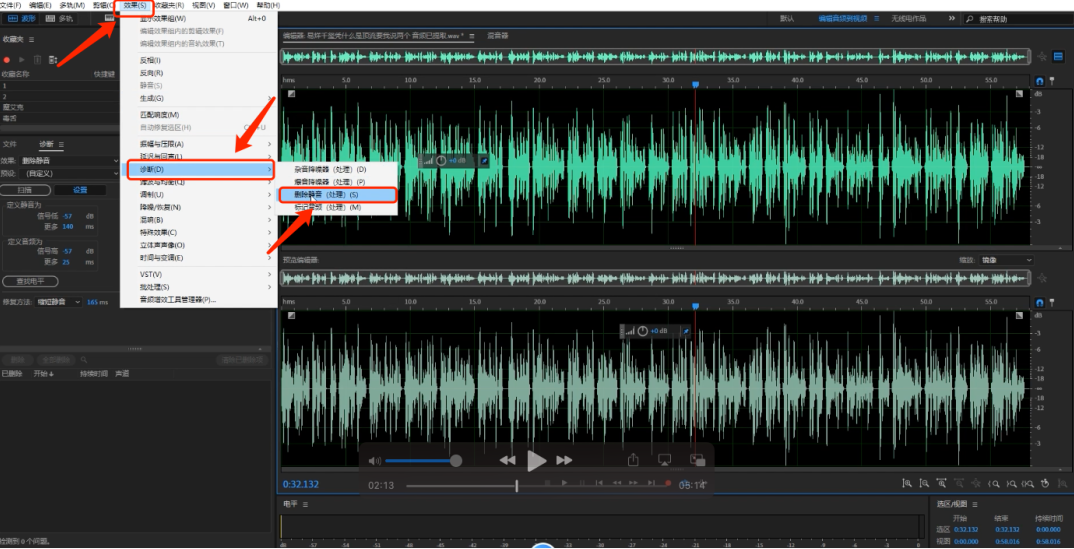Open the 视图(V) menu
Viewport: 1074px width, 549px height.
pos(203,5)
